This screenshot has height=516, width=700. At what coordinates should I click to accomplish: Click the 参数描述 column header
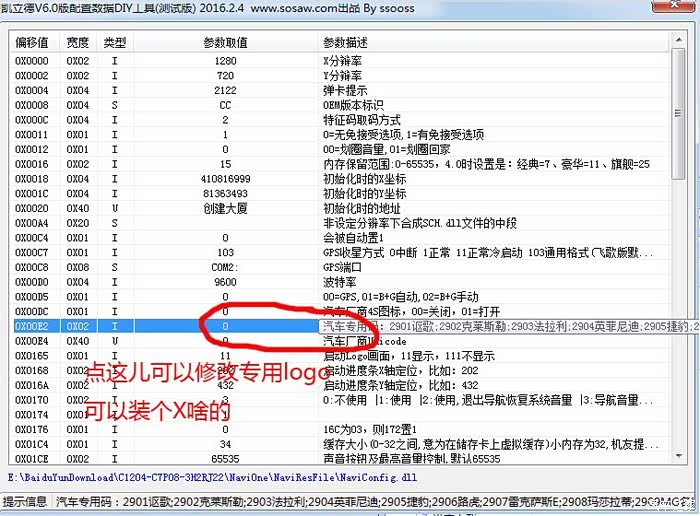(x=345, y=43)
